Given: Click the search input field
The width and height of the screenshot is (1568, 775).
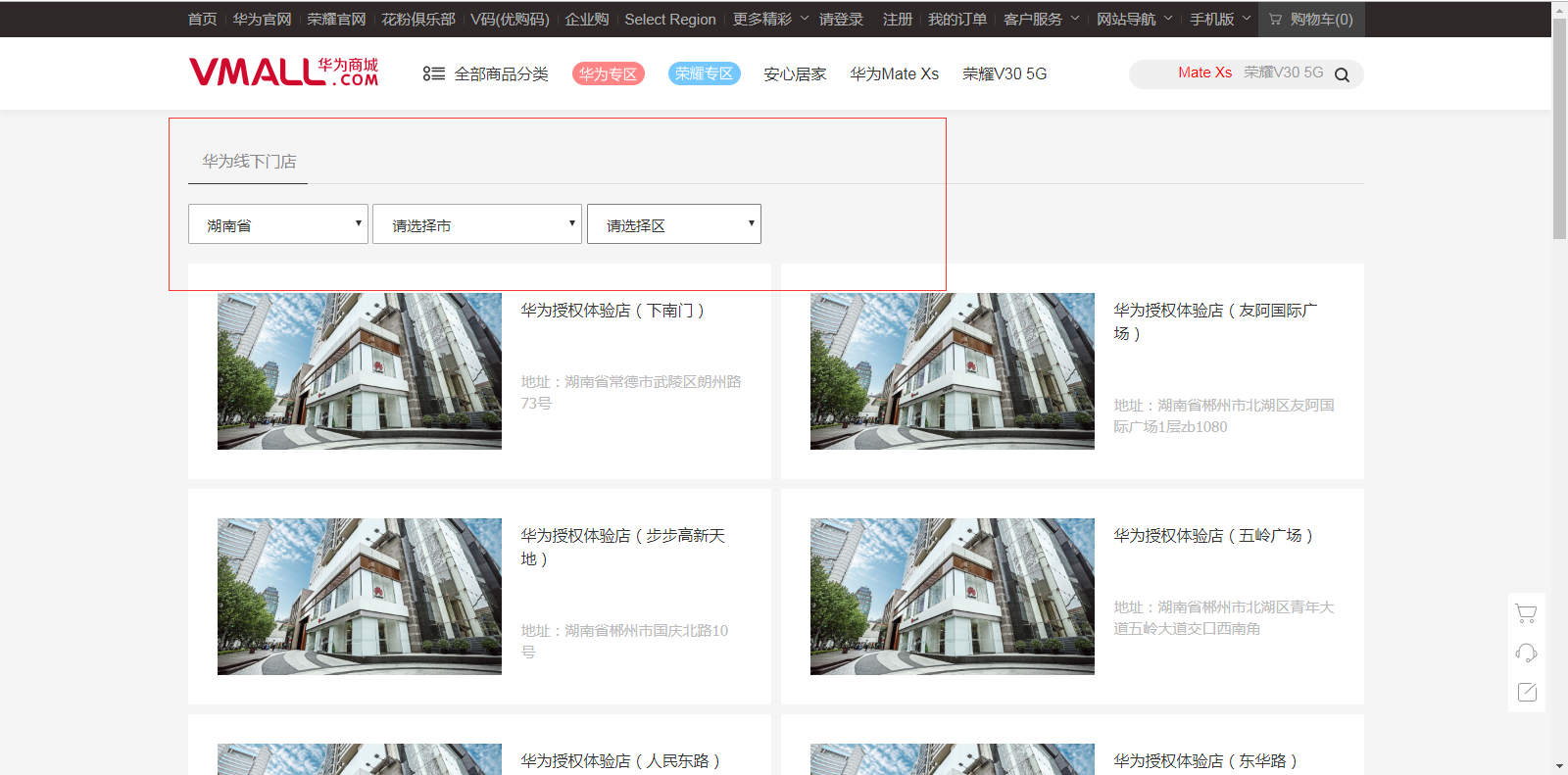Looking at the screenshot, I should pos(1246,73).
